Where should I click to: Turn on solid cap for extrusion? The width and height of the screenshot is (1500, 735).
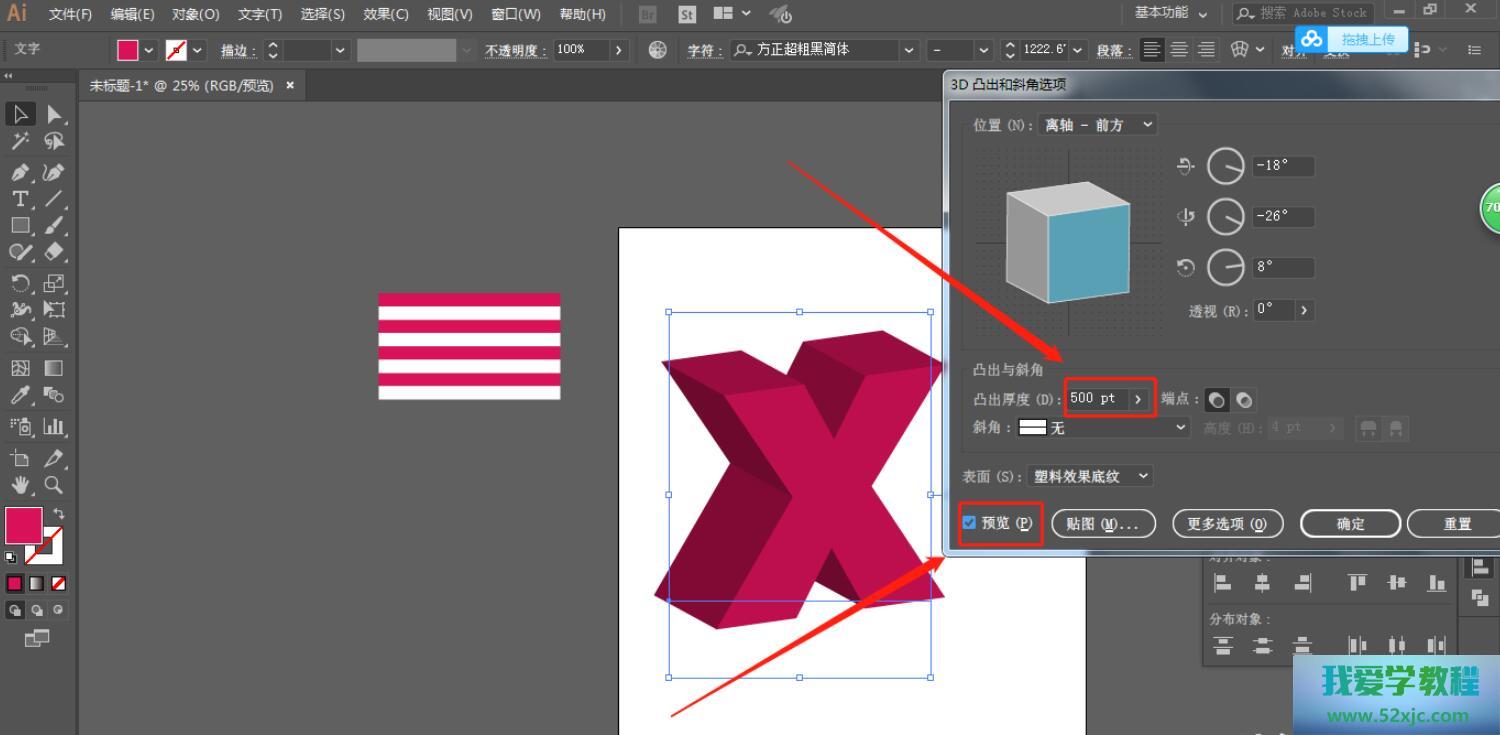[1216, 400]
